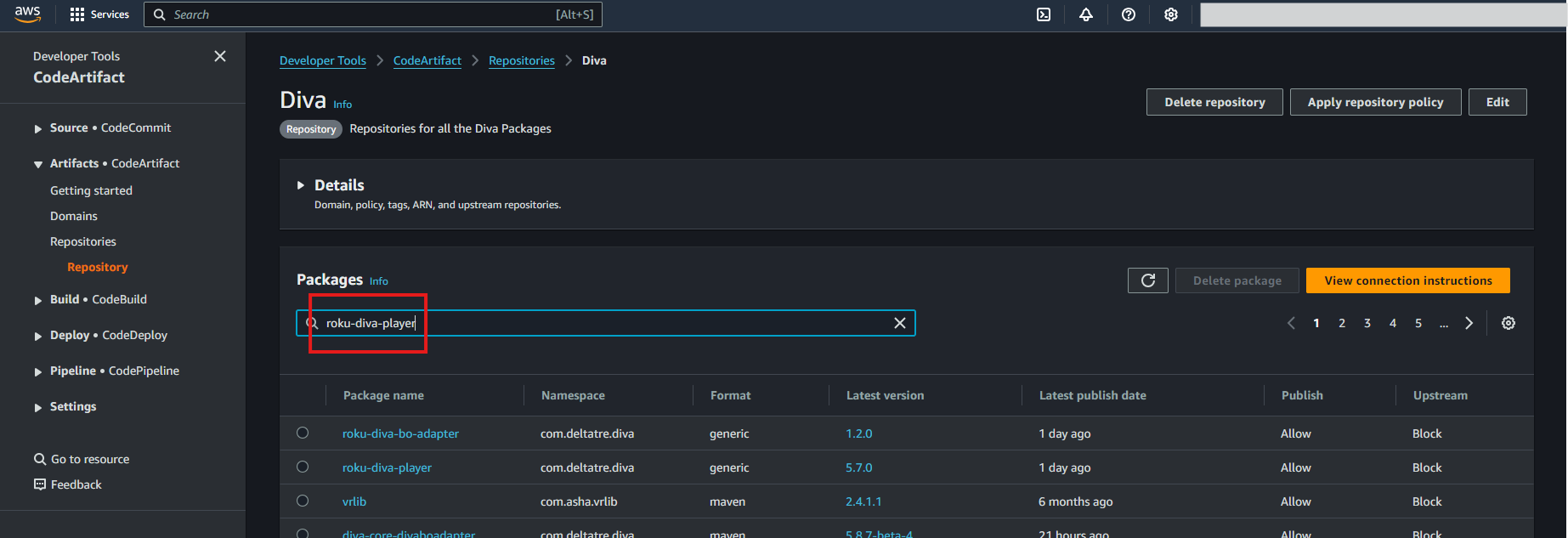
Task: Expand Build CodeBuild section
Action: coord(38,300)
